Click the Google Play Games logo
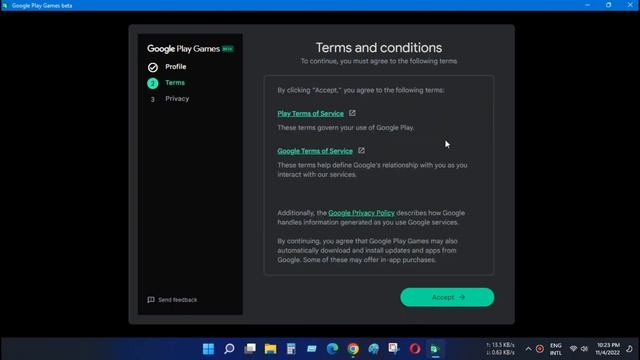The image size is (640, 360). click(184, 49)
